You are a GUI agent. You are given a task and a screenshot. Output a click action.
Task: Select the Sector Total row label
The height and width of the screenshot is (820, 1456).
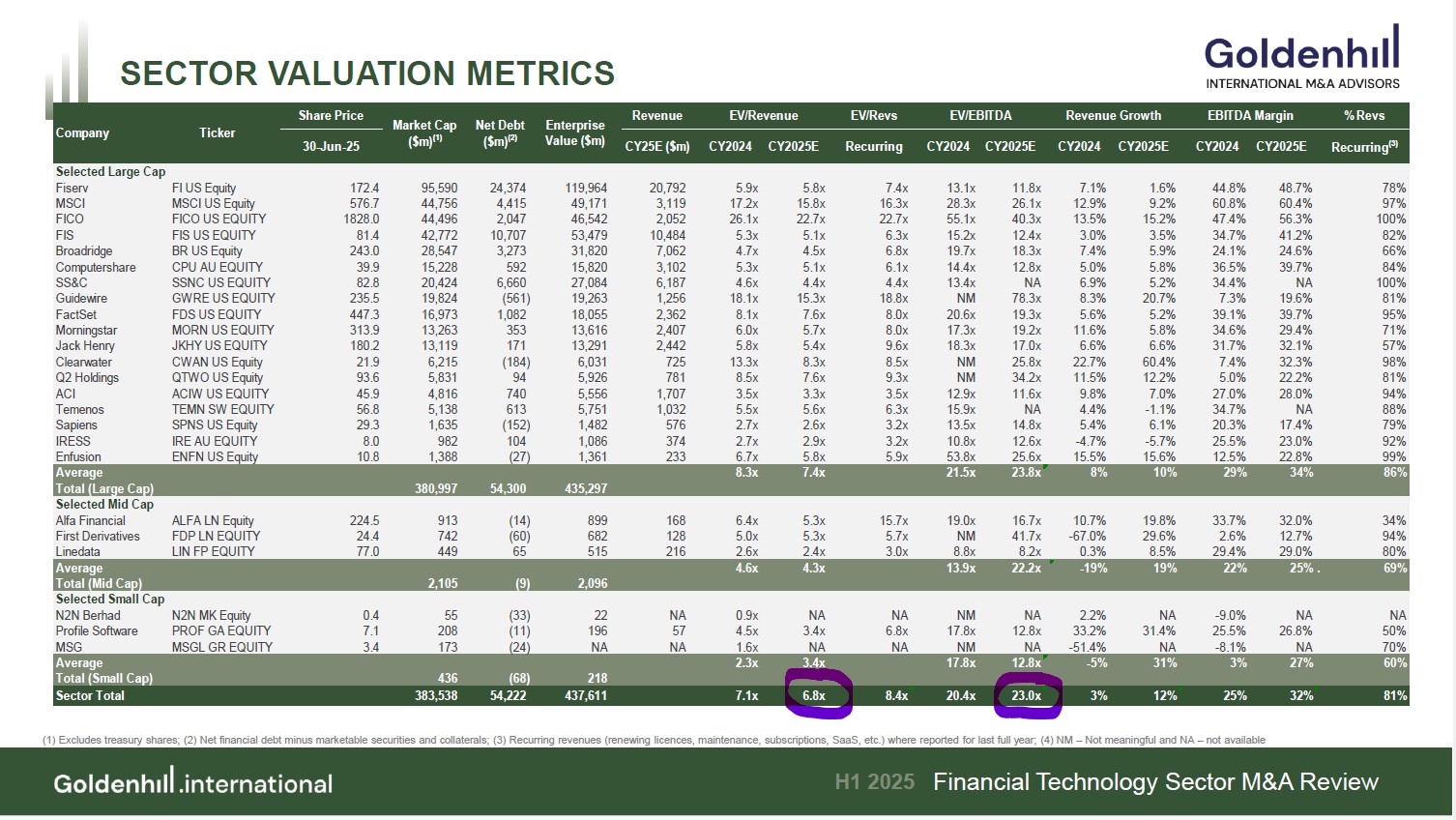click(x=90, y=695)
